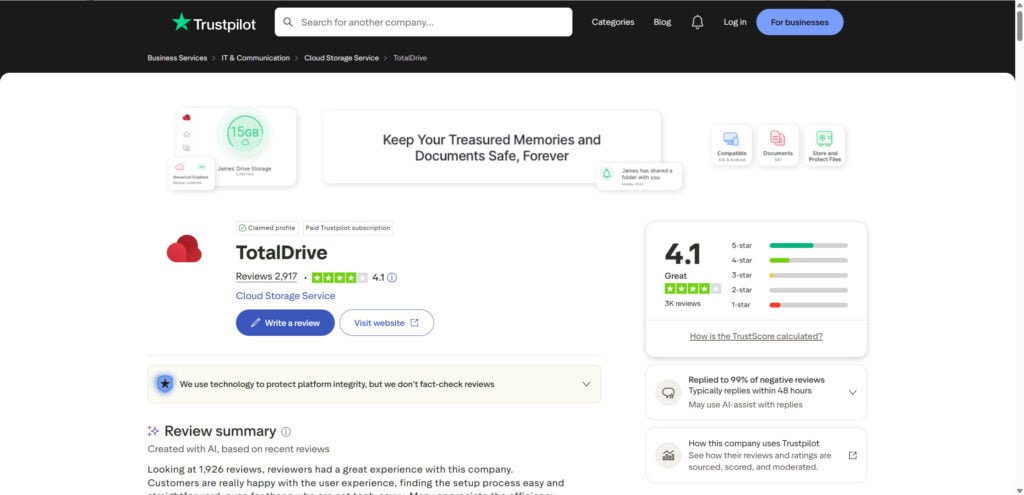Click Log in in the header
This screenshot has height=495, width=1024.
pyautogui.click(x=735, y=22)
